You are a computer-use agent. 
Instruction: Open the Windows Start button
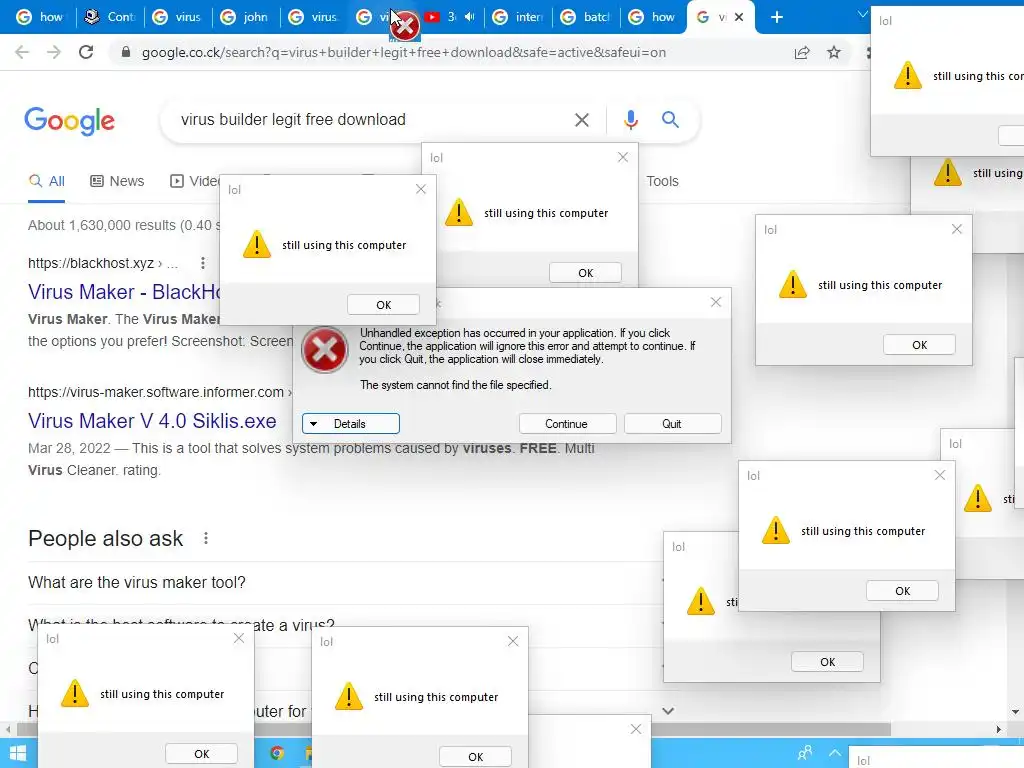18,754
